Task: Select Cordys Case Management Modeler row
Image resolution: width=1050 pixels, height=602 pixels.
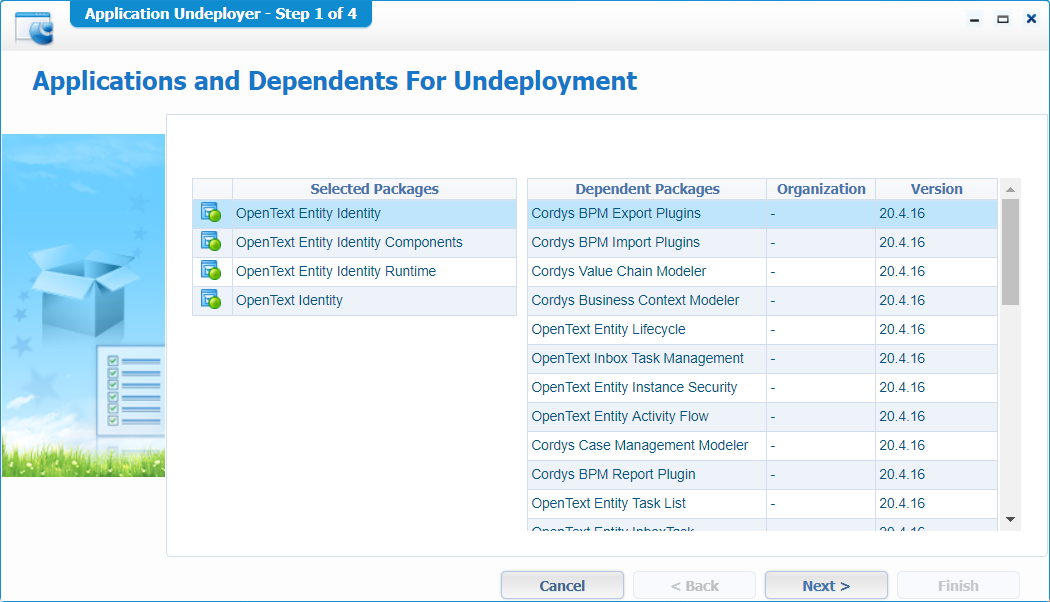Action: (x=762, y=445)
